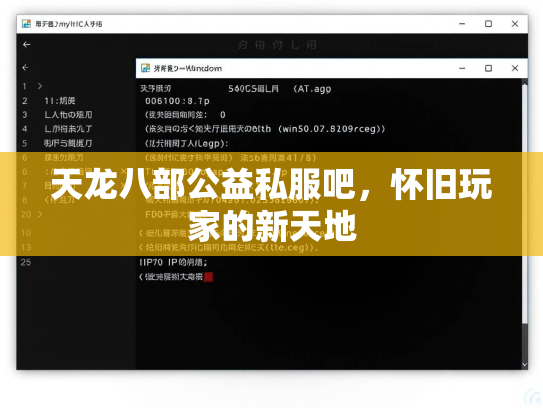Click the "(AT.agp" text in header line
Image resolution: width=543 pixels, height=408 pixels.
(312, 89)
